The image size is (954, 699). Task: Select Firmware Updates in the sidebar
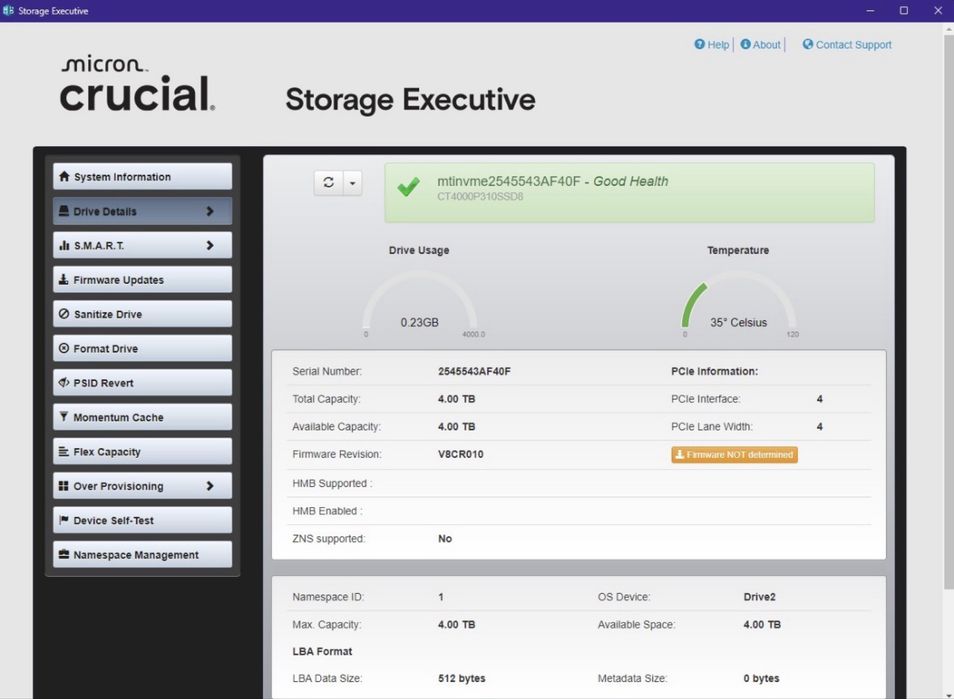point(142,279)
